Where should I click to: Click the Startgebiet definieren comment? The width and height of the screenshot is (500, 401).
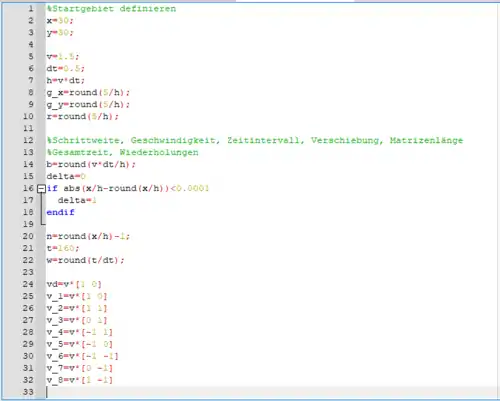pos(111,9)
